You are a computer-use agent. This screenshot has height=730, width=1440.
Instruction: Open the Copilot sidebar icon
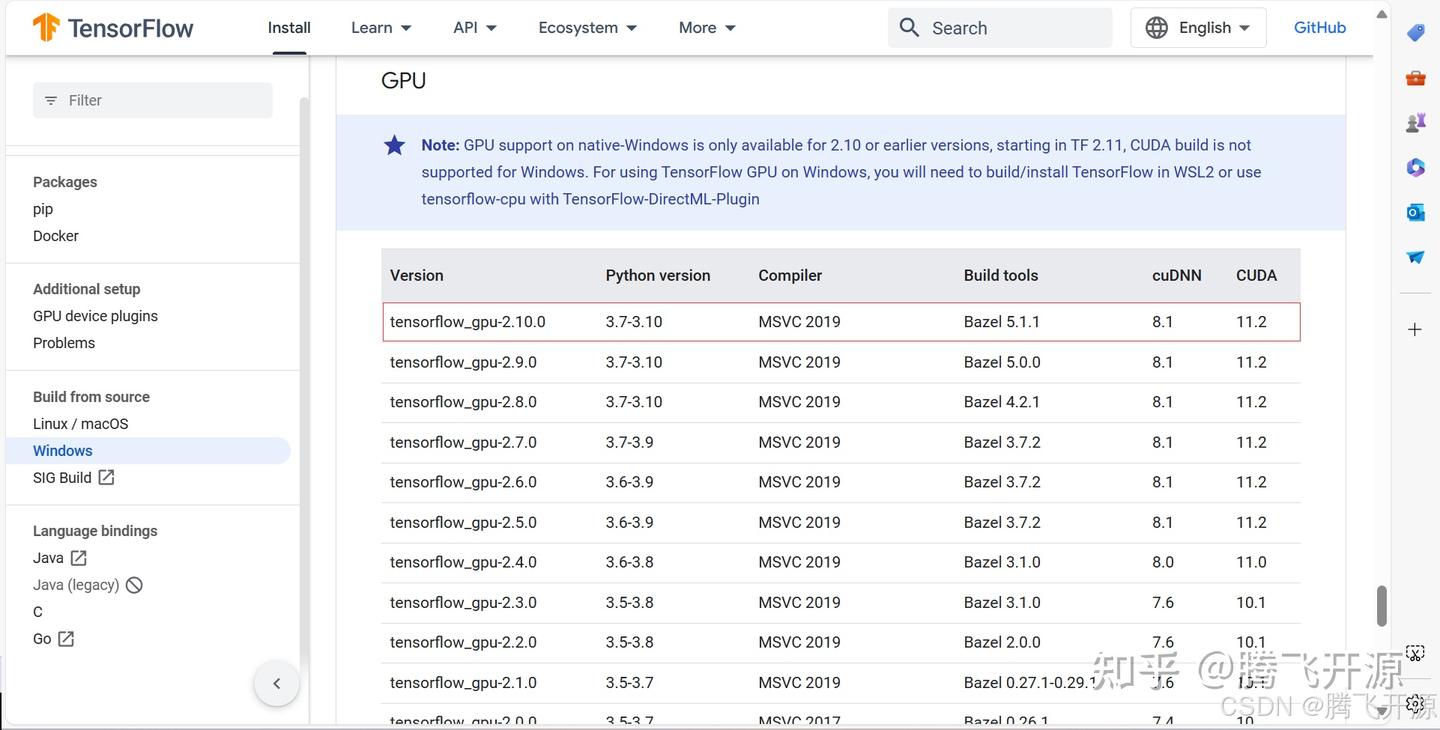[x=1415, y=167]
